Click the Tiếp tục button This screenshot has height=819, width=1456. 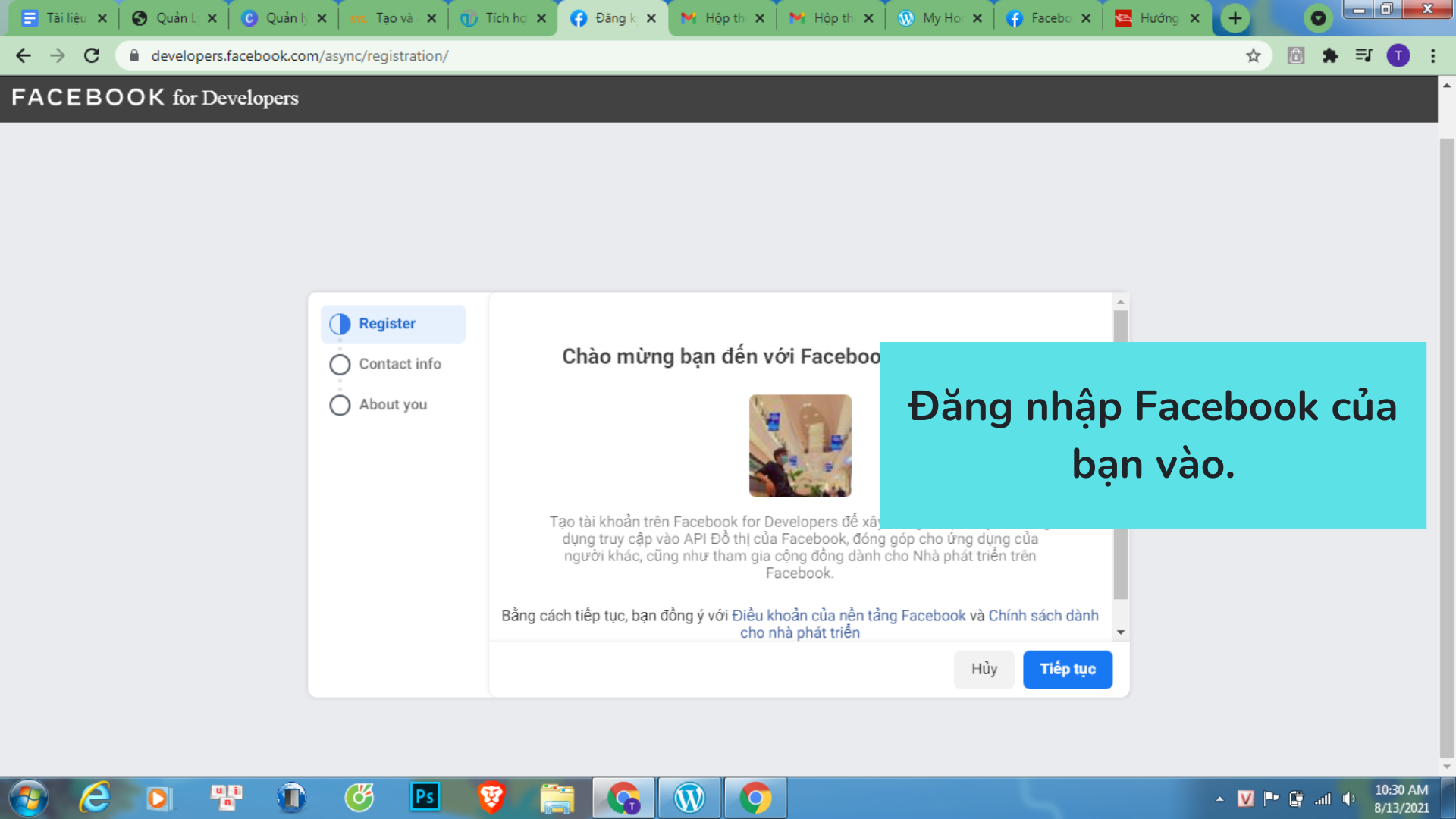1068,669
